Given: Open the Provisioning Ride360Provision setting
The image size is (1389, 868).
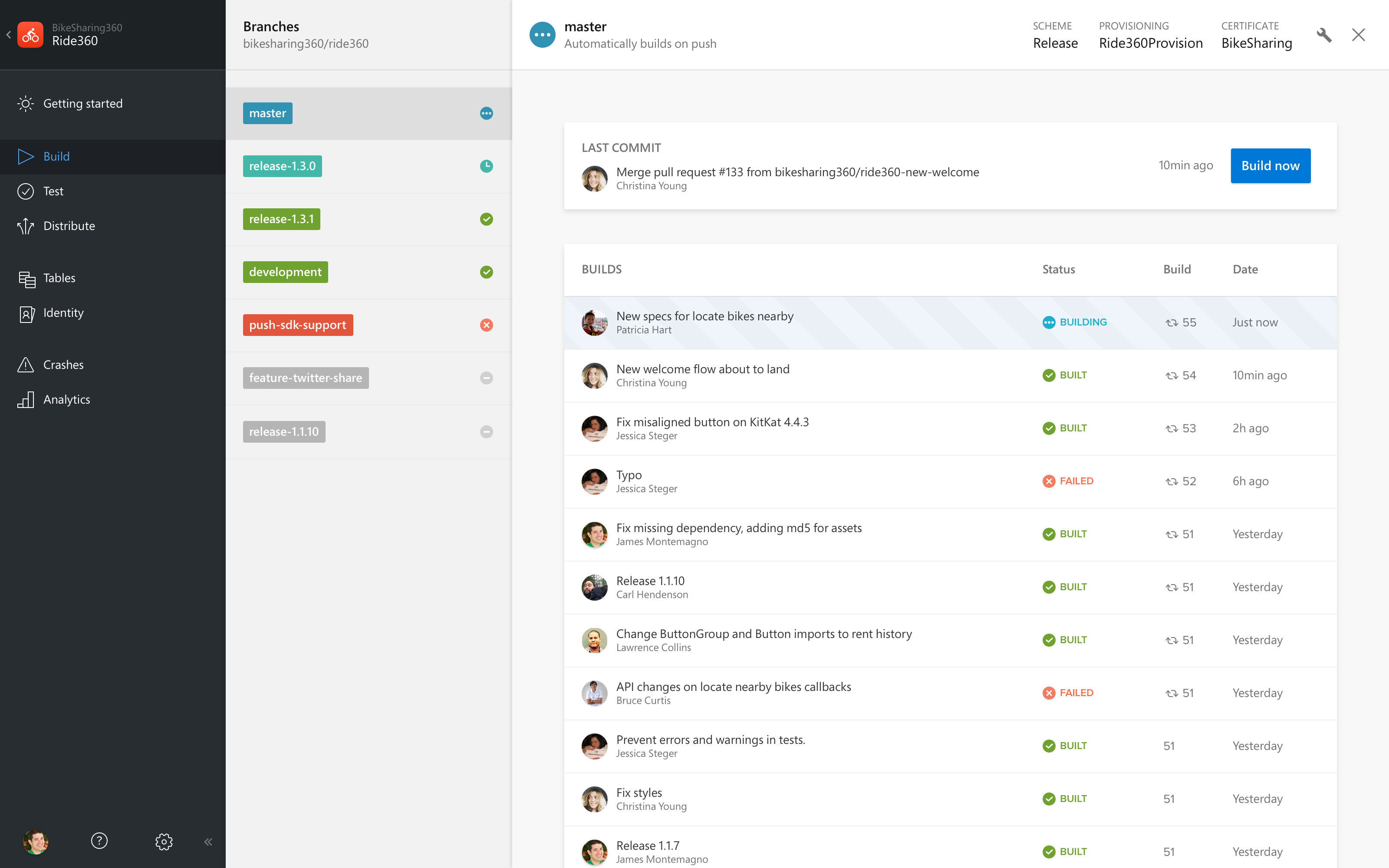Looking at the screenshot, I should coord(1150,43).
